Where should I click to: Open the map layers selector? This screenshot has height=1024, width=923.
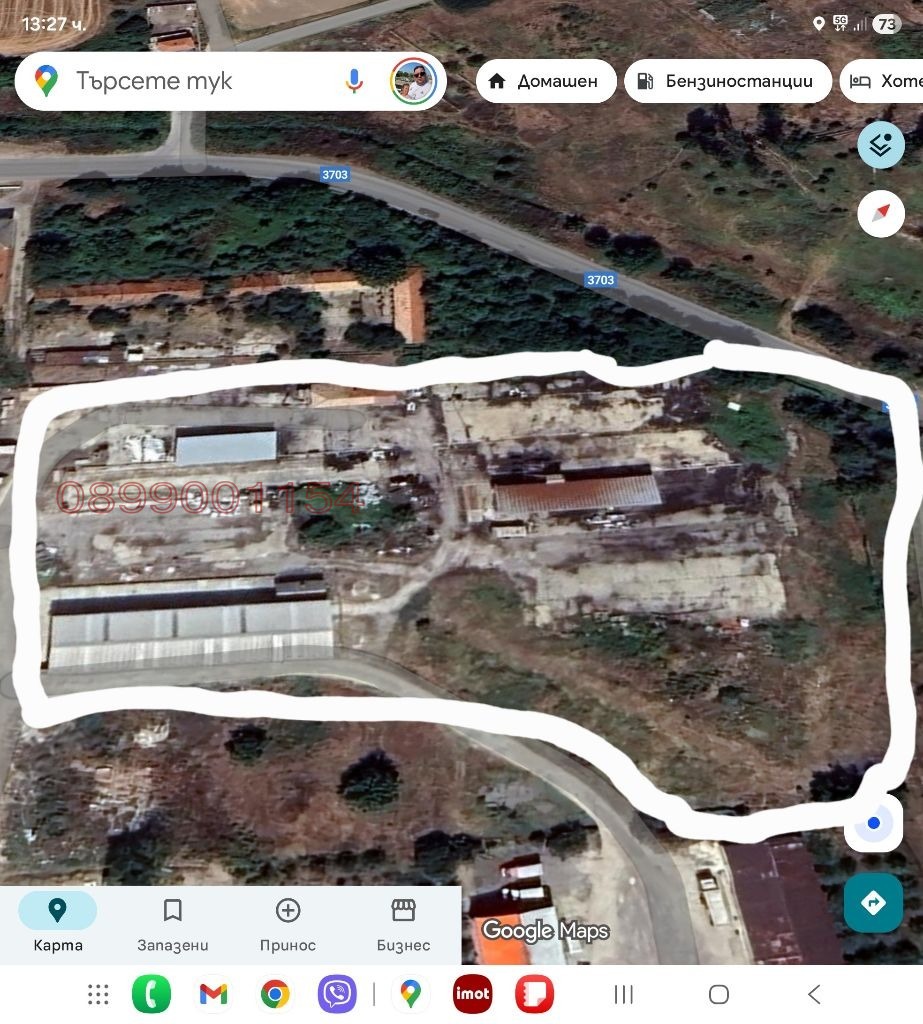[880, 146]
